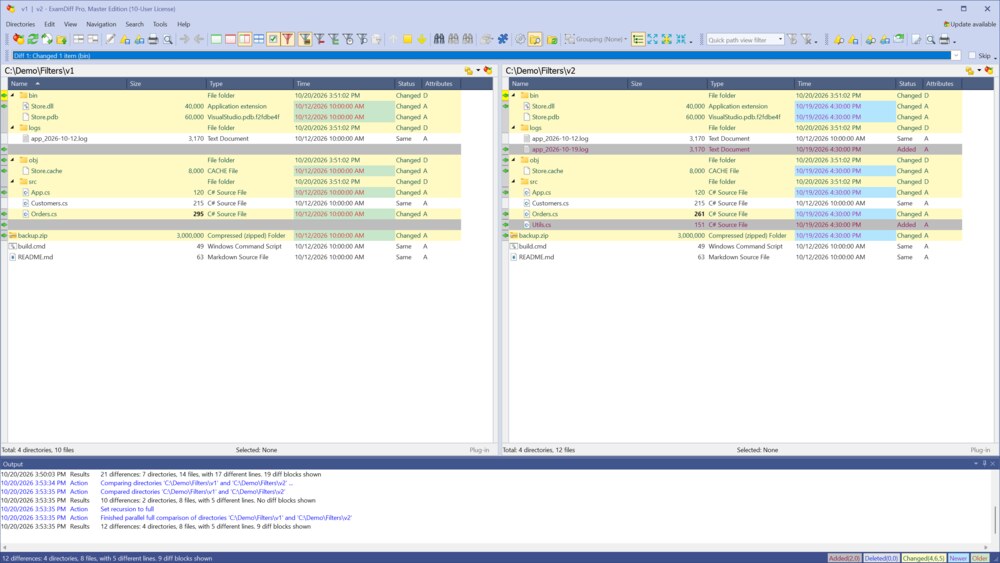Click the Diff 1: Changed 1 item bar

coord(482,55)
